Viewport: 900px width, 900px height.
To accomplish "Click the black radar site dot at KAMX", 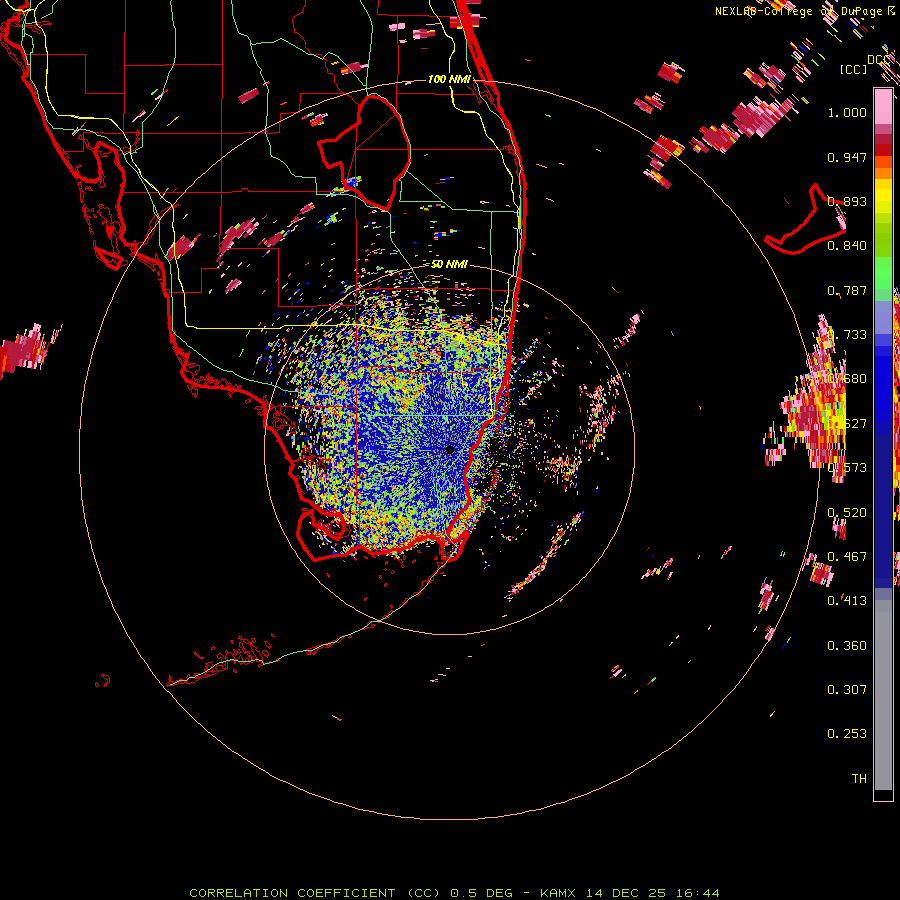I will 450,450.
